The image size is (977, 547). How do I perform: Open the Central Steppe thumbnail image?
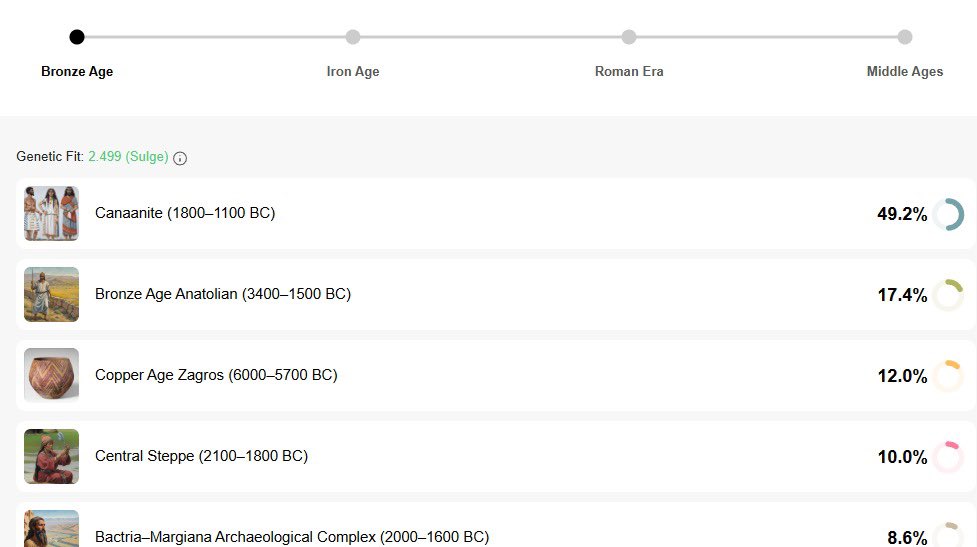tap(52, 457)
